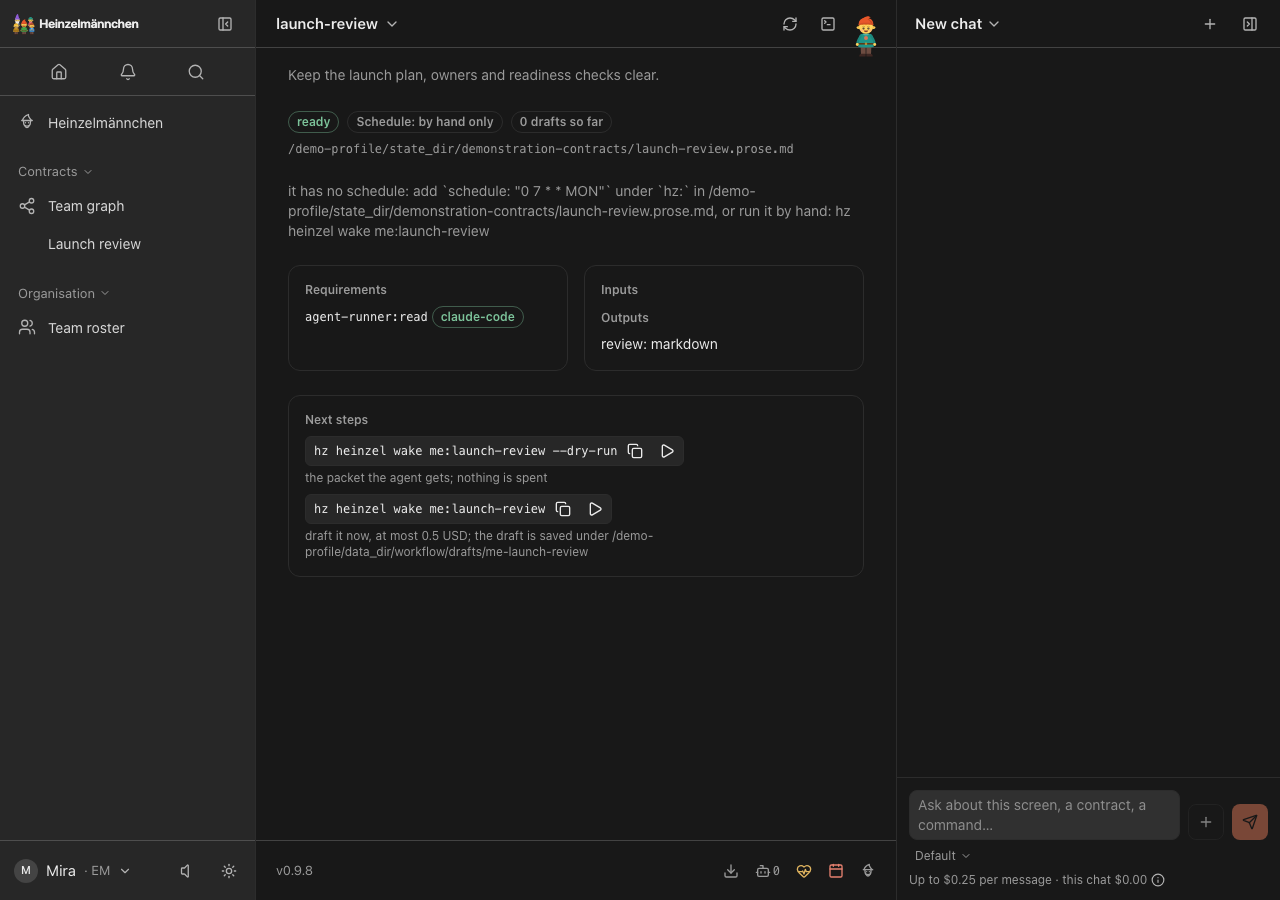Click the Heinzel hat icon in status bar
The width and height of the screenshot is (1280, 900).
868,871
